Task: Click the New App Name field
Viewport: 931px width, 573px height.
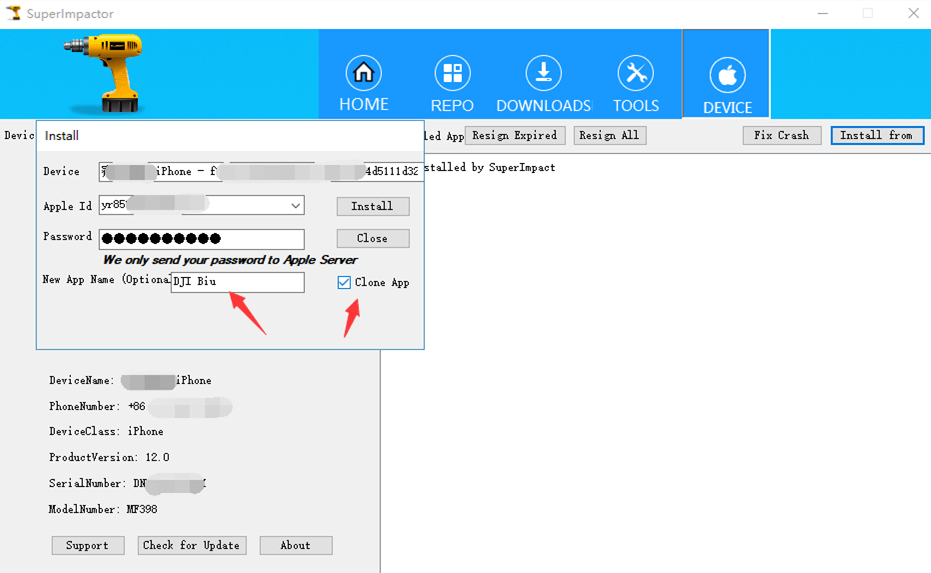Action: [238, 282]
